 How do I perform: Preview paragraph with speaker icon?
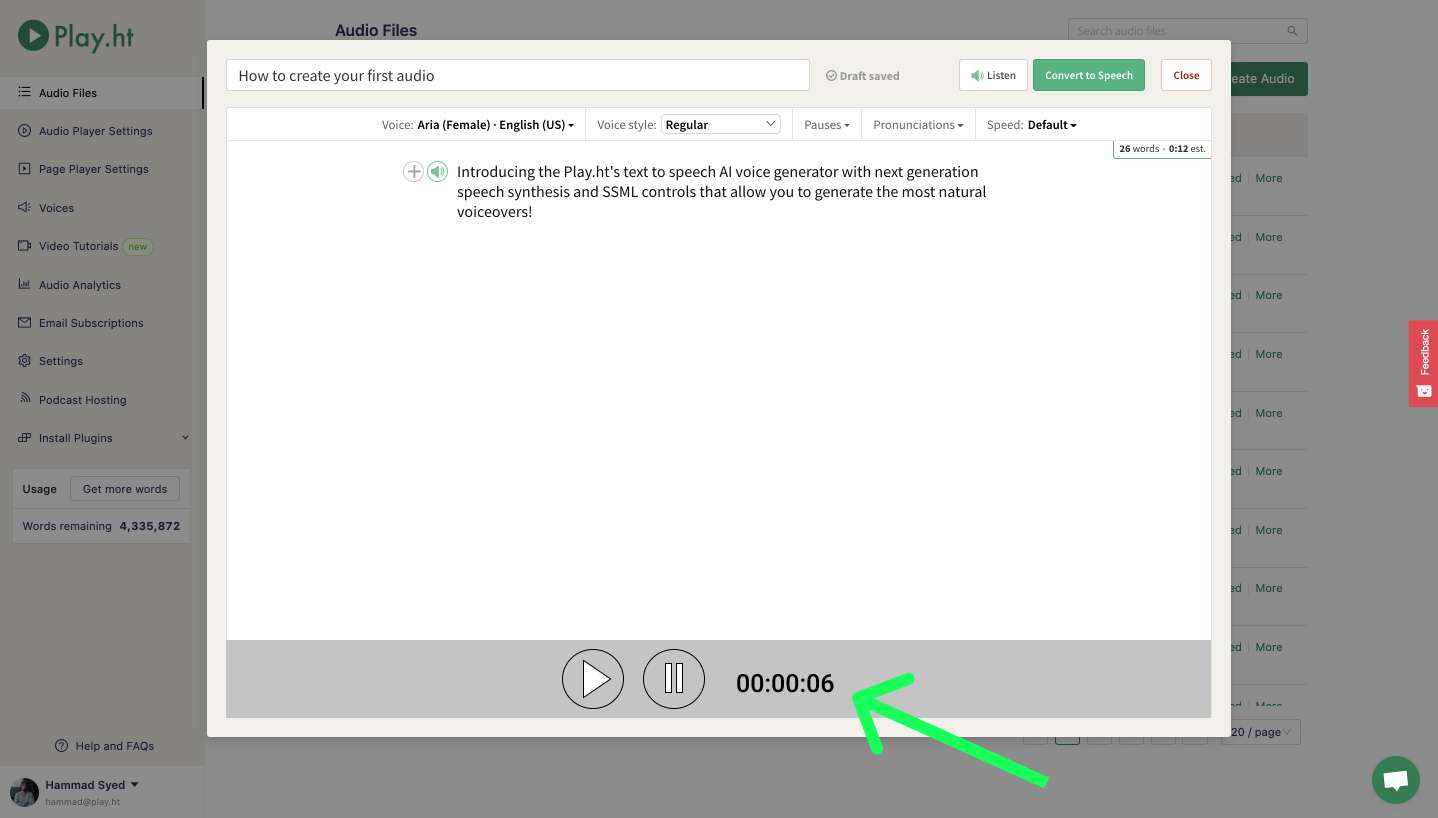coord(437,171)
